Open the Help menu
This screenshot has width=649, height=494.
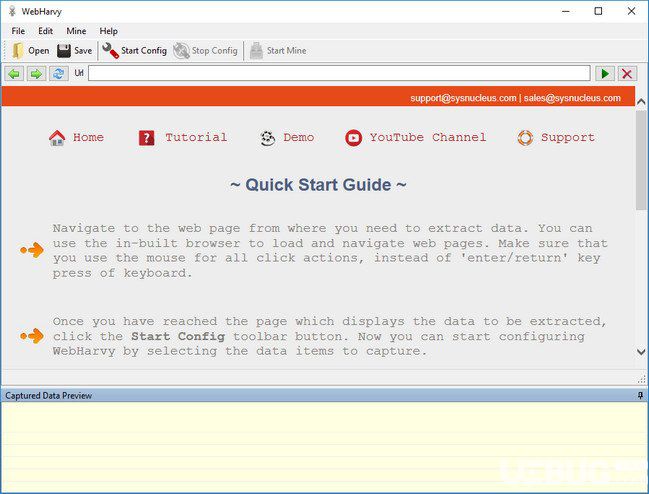(108, 31)
